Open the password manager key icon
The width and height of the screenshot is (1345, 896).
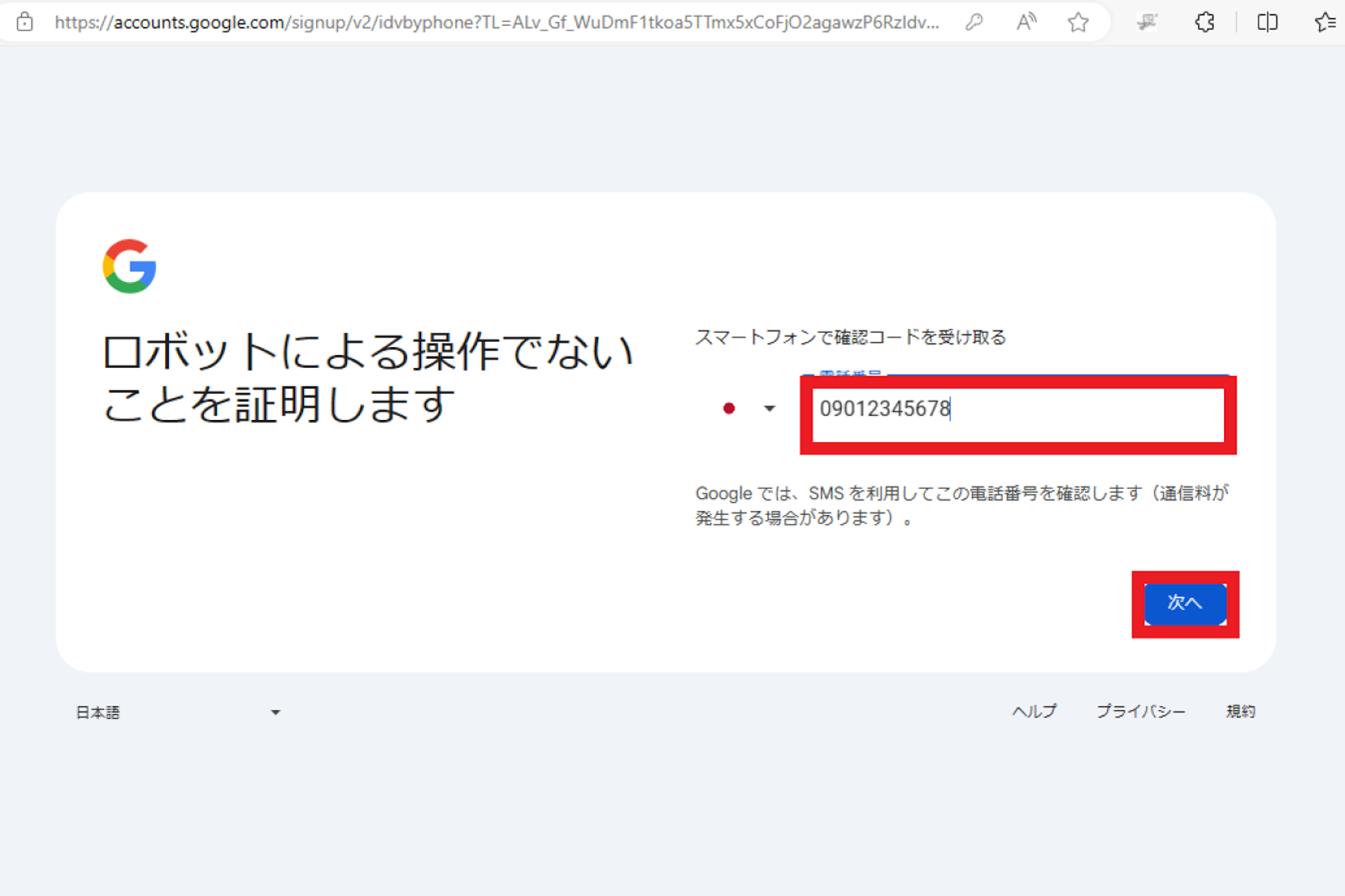(x=974, y=22)
